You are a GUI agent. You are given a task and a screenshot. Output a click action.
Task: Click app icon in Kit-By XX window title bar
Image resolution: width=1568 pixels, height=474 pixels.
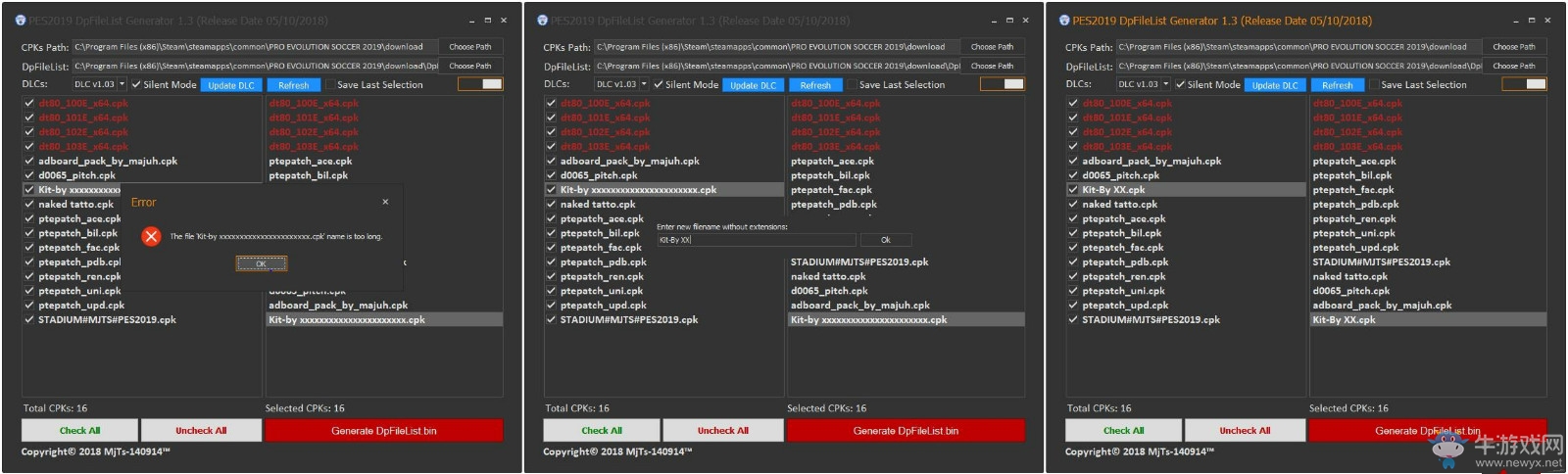(x=1064, y=21)
